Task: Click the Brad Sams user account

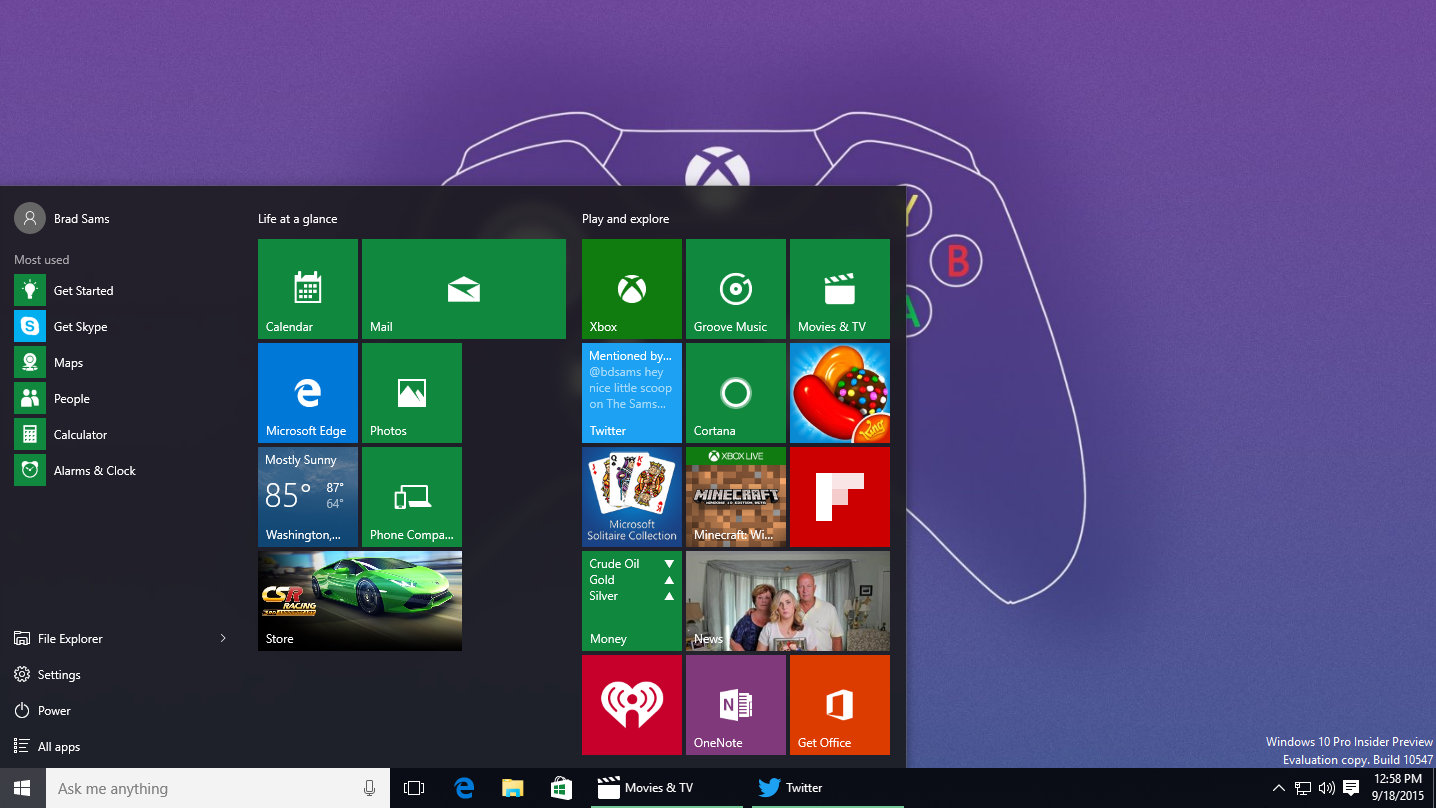Action: [x=62, y=218]
